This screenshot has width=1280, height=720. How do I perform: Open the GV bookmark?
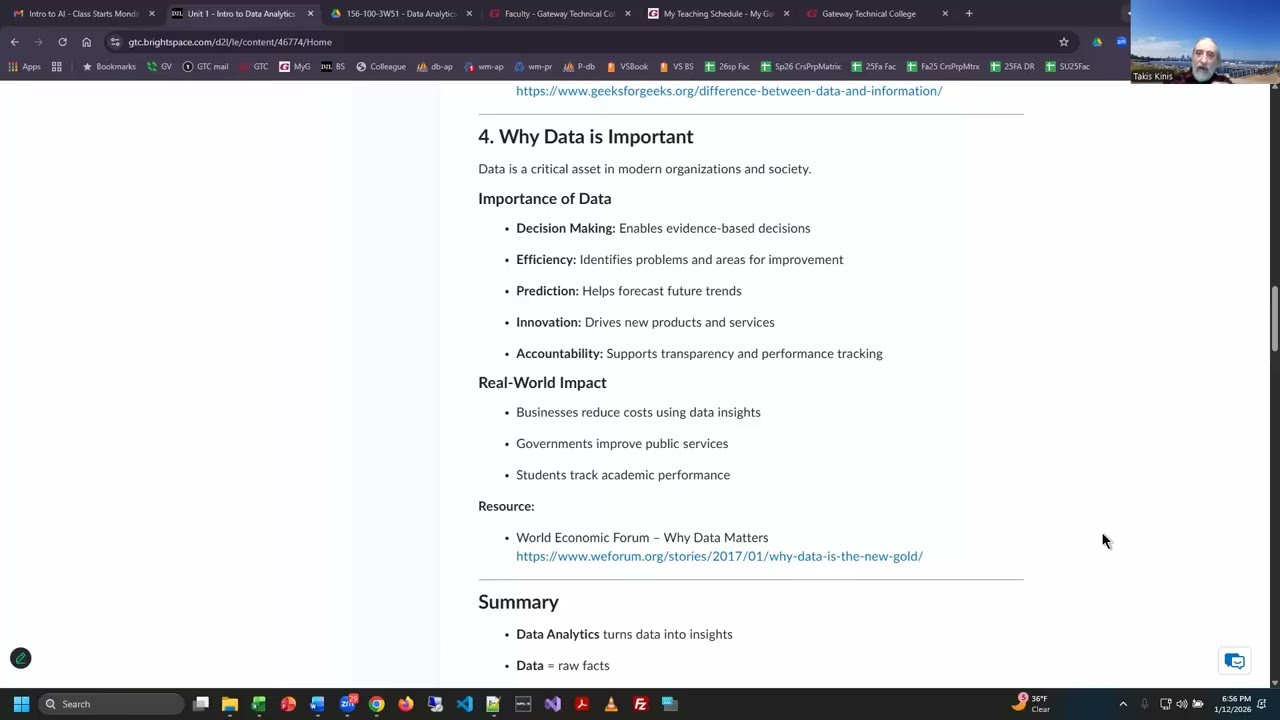pyautogui.click(x=159, y=67)
